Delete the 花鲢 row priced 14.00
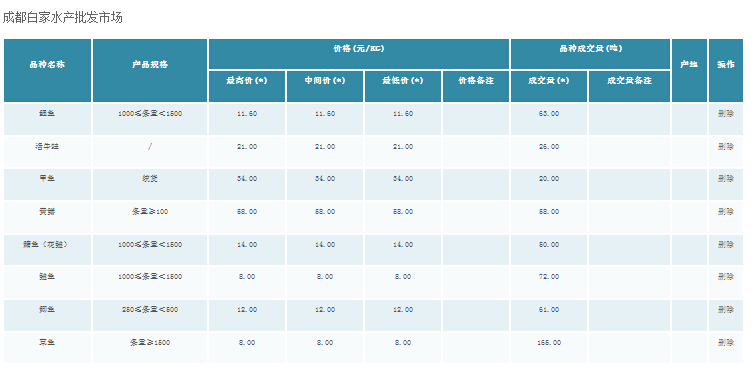The image size is (755, 379). 725,244
